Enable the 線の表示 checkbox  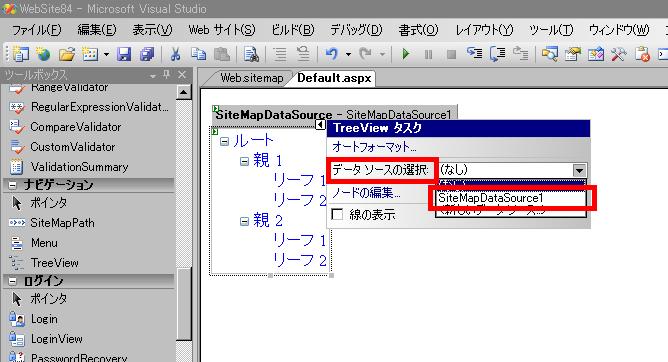(x=337, y=214)
